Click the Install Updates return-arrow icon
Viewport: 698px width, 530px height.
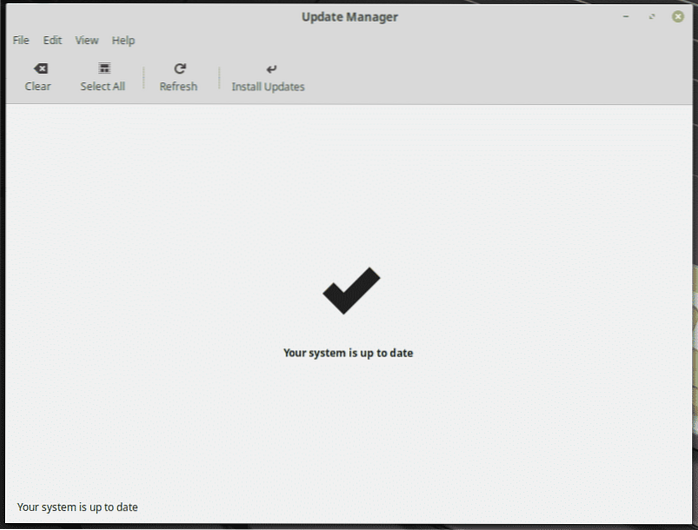pyautogui.click(x=268, y=69)
